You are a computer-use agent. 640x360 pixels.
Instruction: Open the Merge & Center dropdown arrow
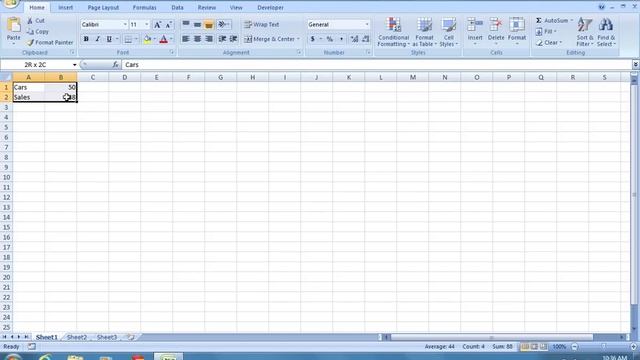(298, 39)
